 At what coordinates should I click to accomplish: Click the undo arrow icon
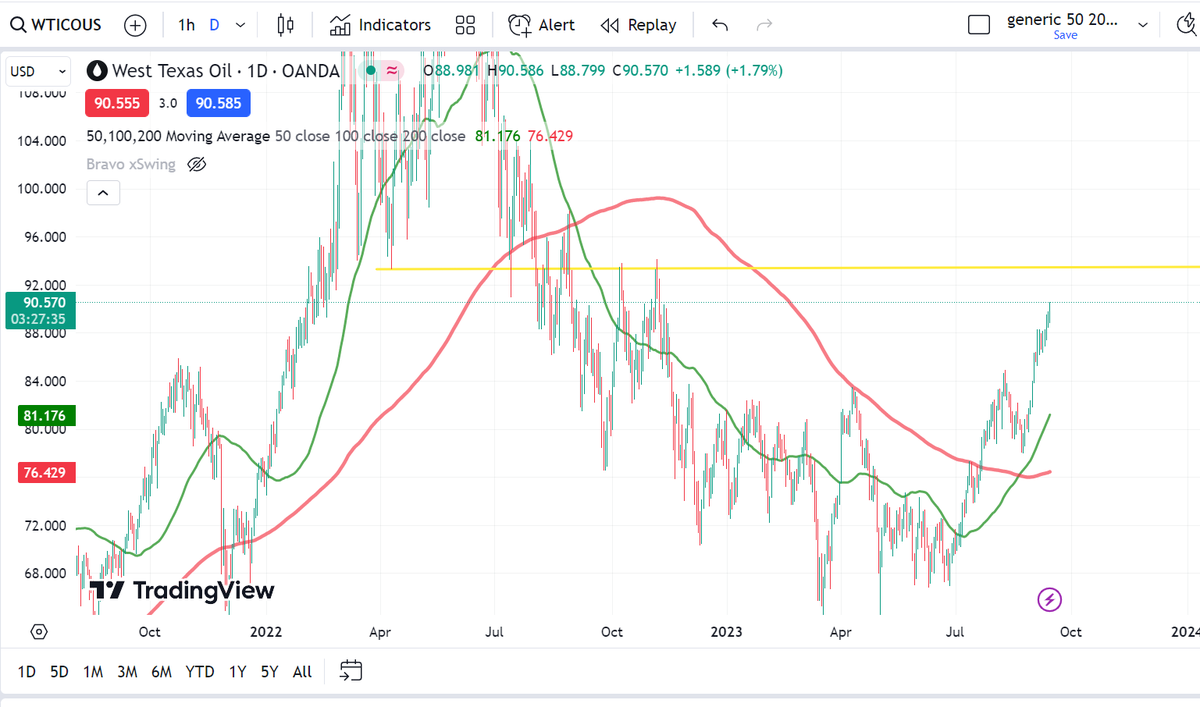[719, 24]
